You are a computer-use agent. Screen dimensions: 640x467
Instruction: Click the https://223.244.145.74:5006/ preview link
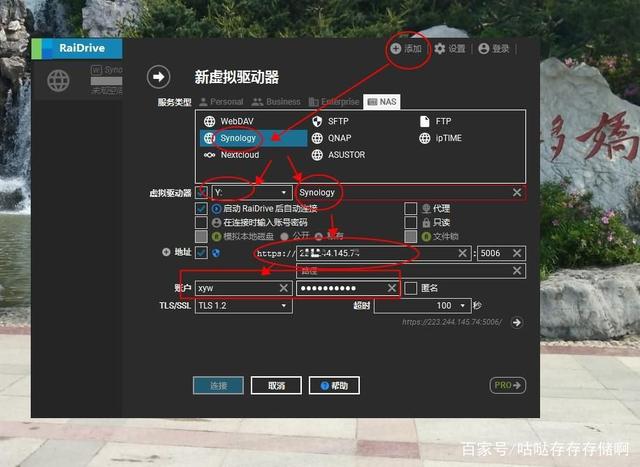pyautogui.click(x=452, y=322)
